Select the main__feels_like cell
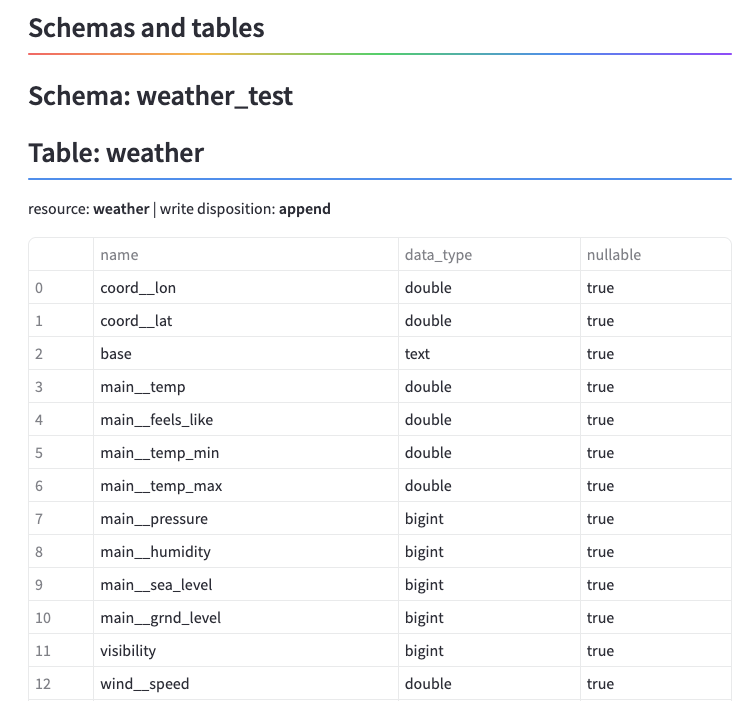 click(x=246, y=419)
